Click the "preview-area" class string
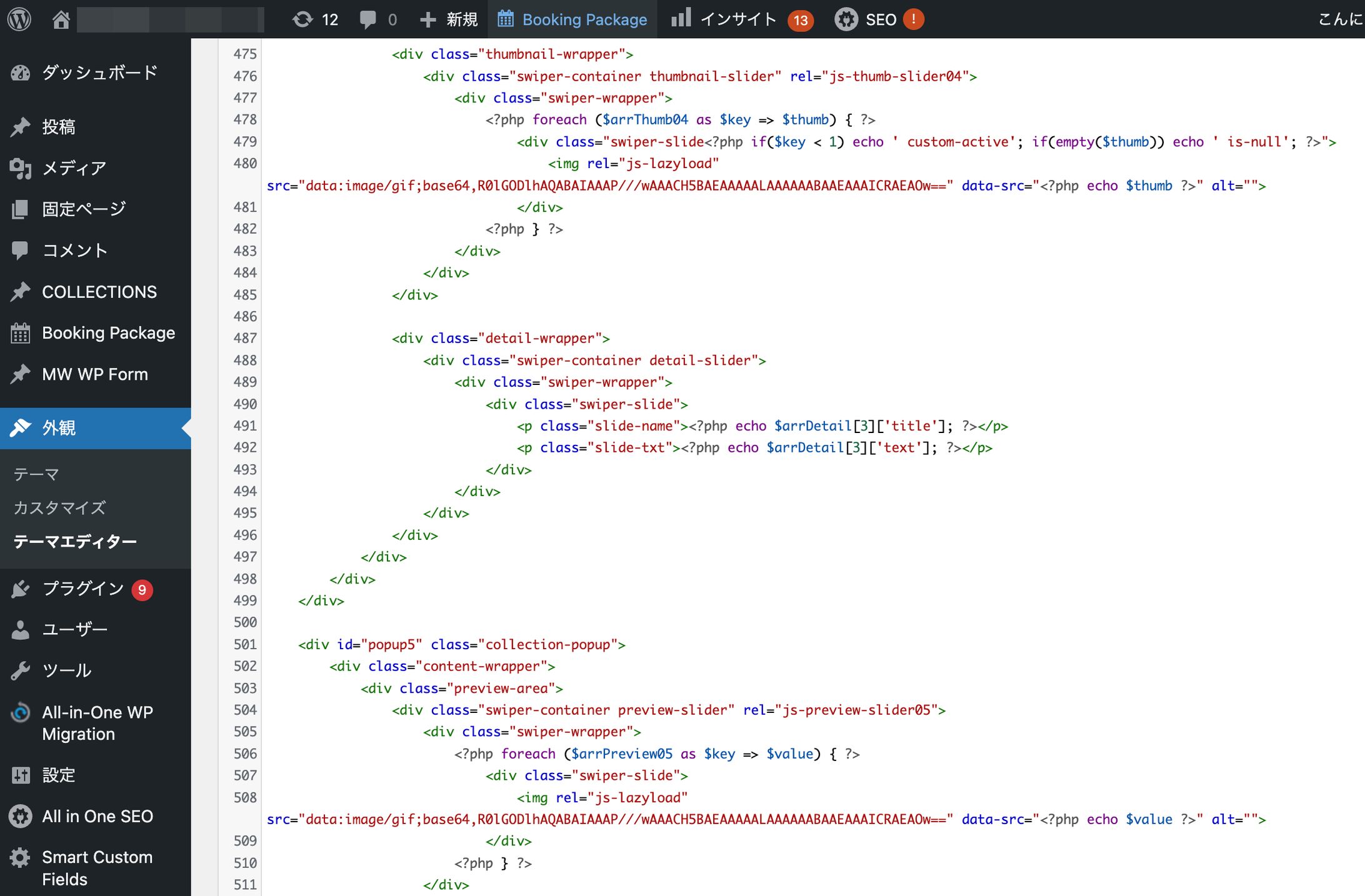 [501, 688]
